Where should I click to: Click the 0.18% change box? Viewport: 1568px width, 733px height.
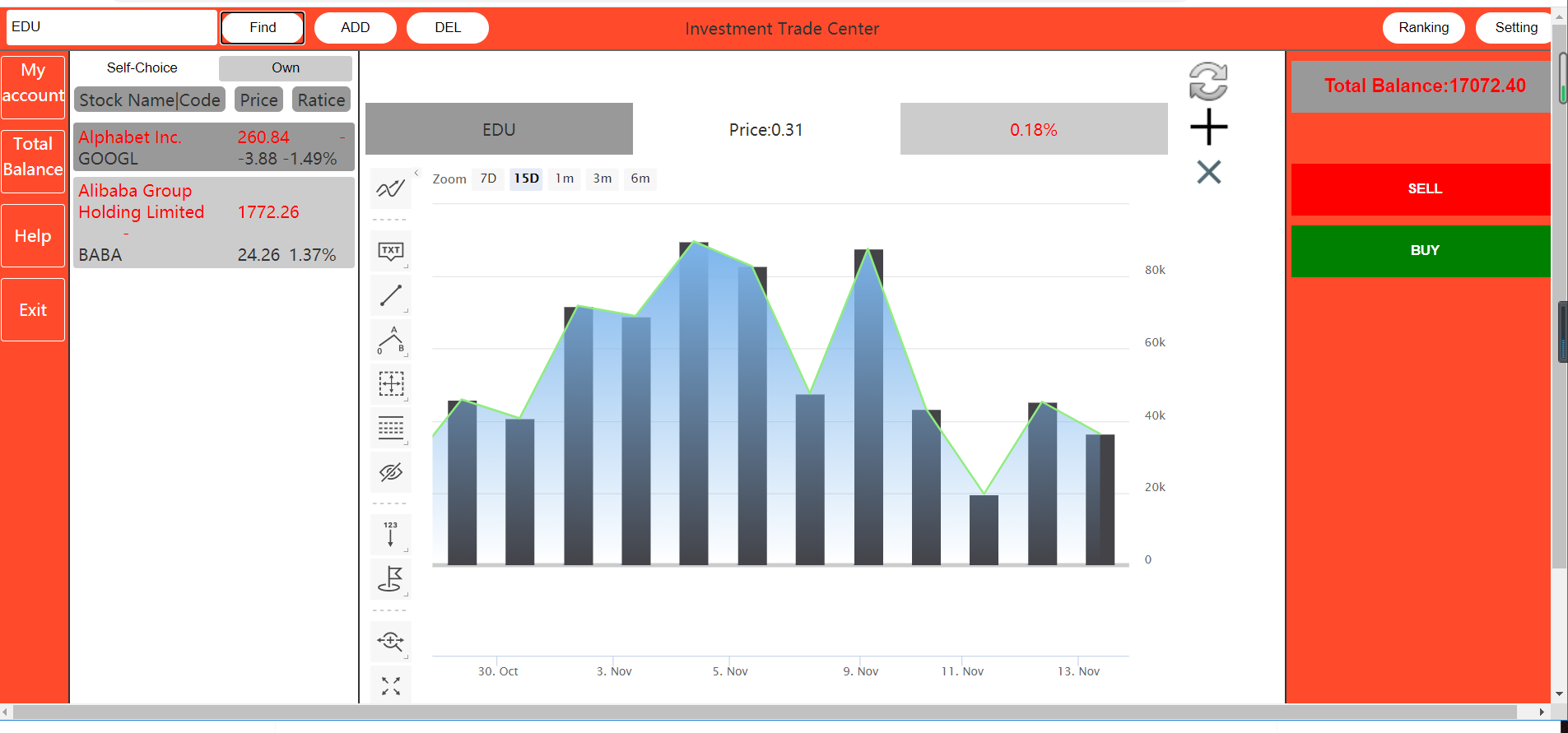point(1034,129)
